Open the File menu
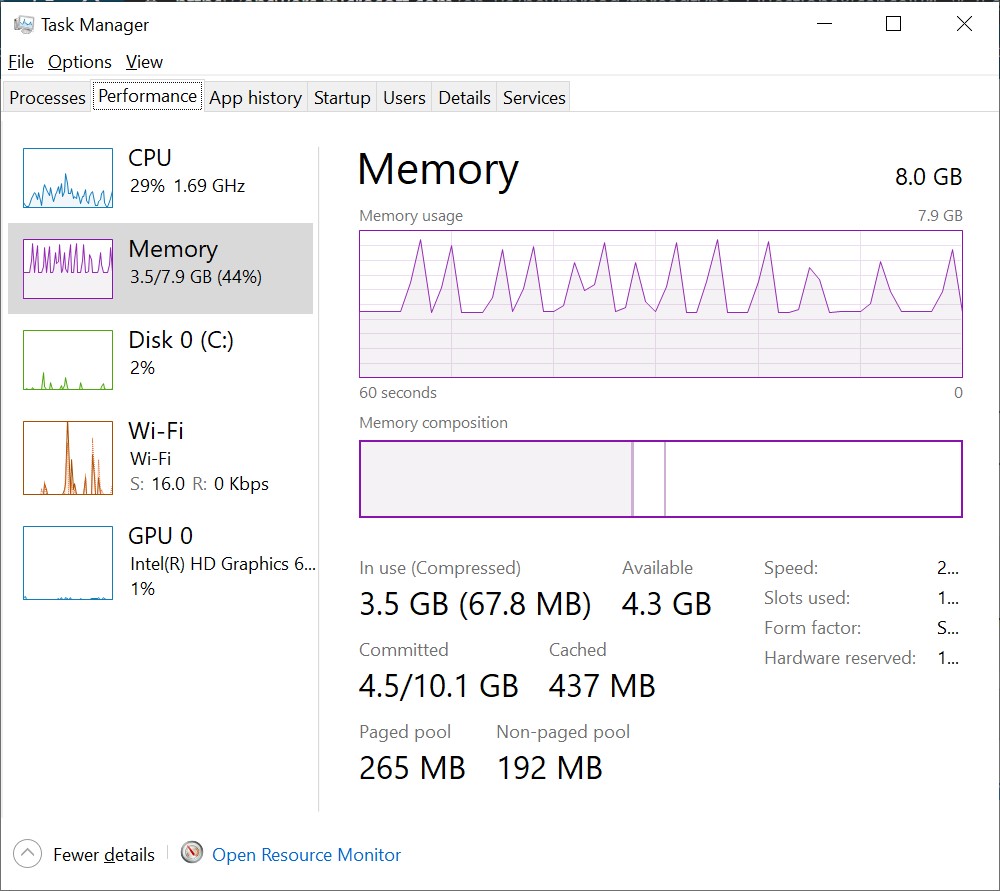This screenshot has height=891, width=1000. [21, 62]
